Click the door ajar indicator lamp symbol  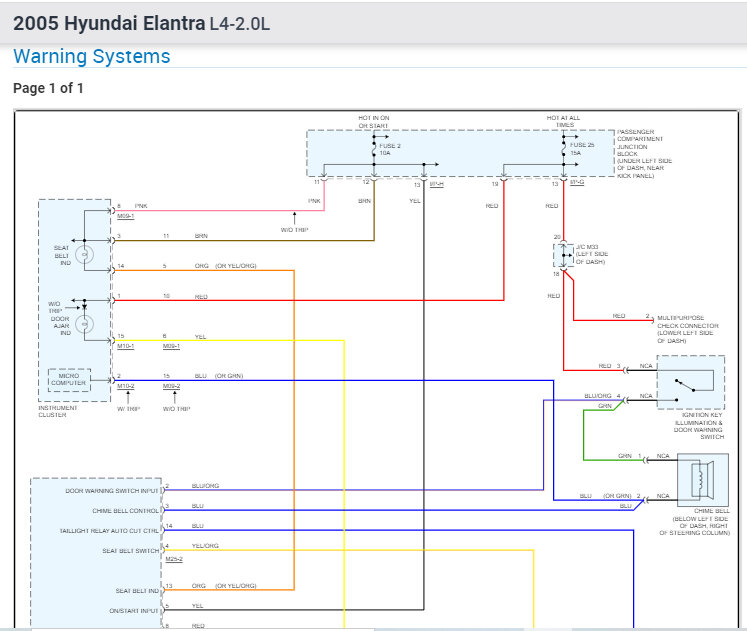pyautogui.click(x=84, y=324)
